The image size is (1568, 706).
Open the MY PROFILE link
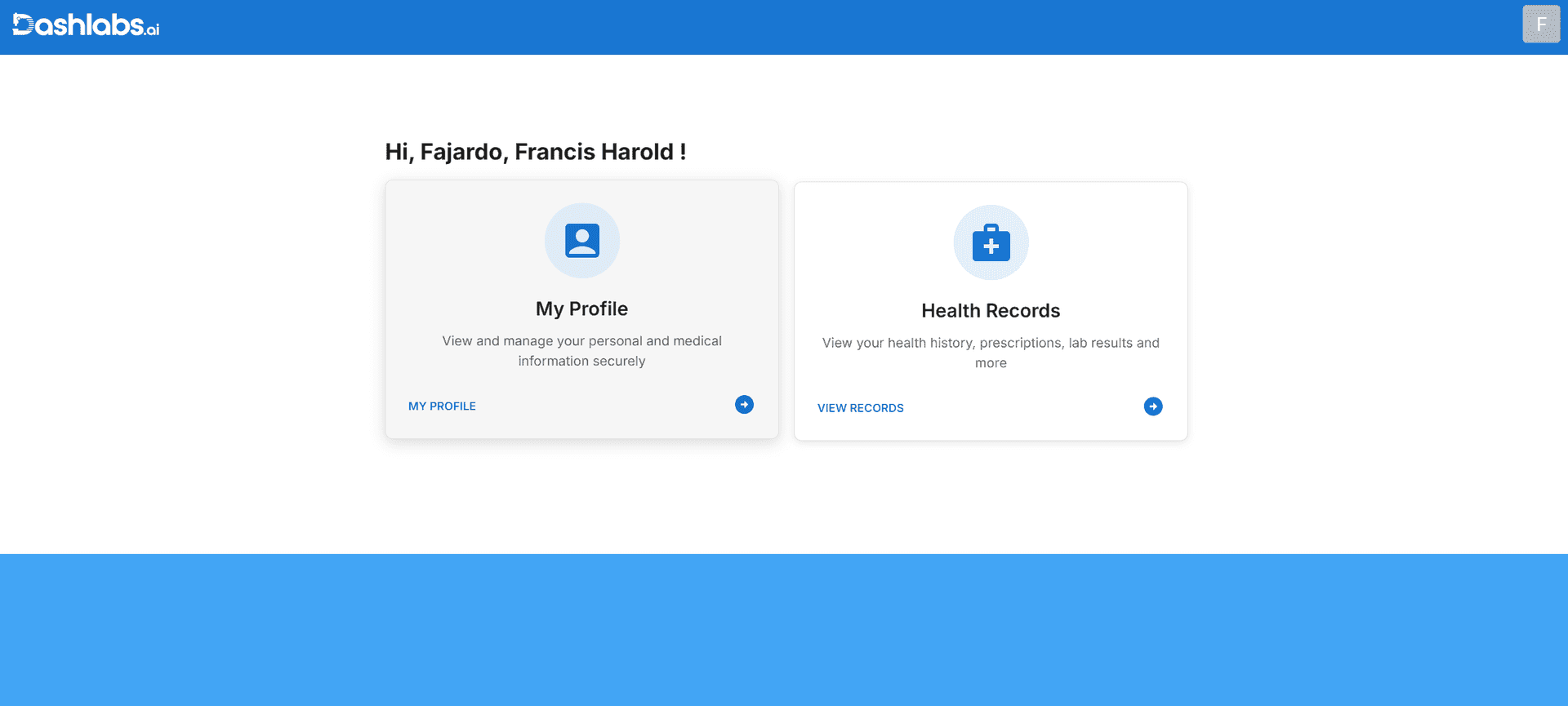pyautogui.click(x=442, y=406)
